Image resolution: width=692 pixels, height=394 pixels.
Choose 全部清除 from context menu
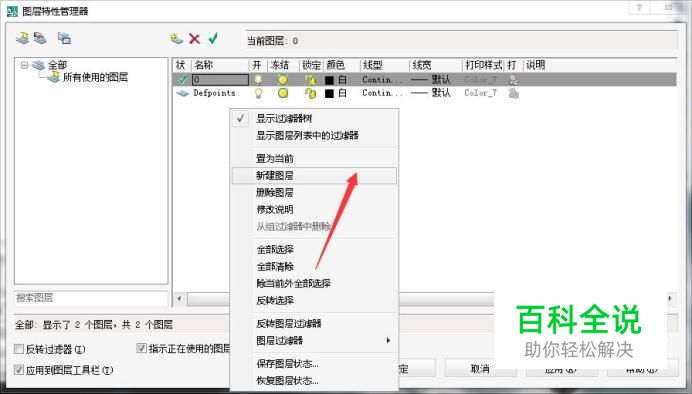(x=314, y=266)
